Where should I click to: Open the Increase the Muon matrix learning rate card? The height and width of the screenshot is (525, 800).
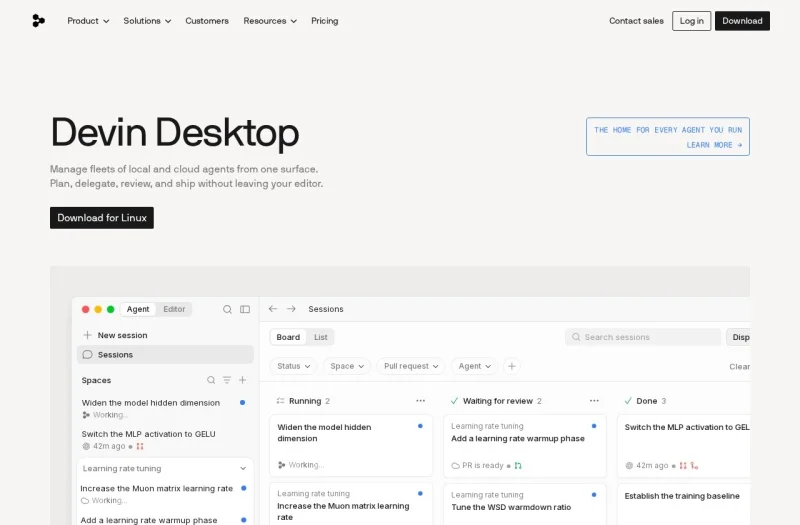351,504
